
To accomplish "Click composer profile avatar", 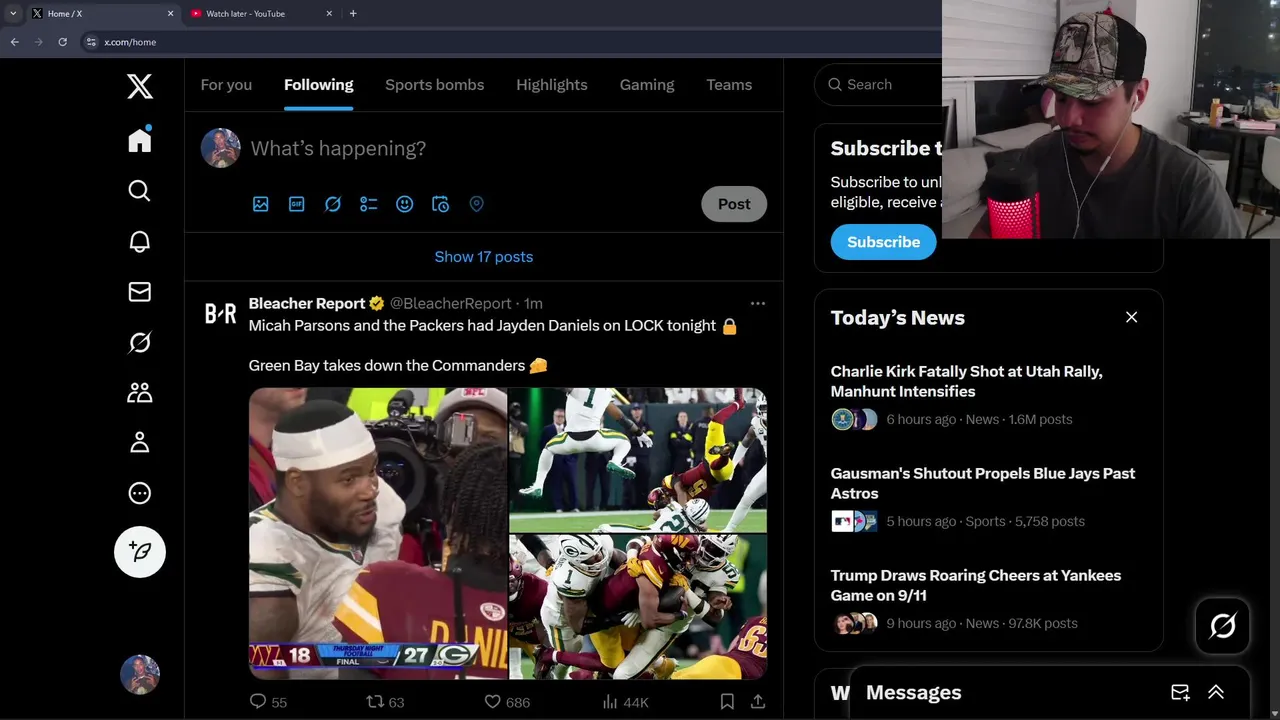I will pyautogui.click(x=220, y=148).
